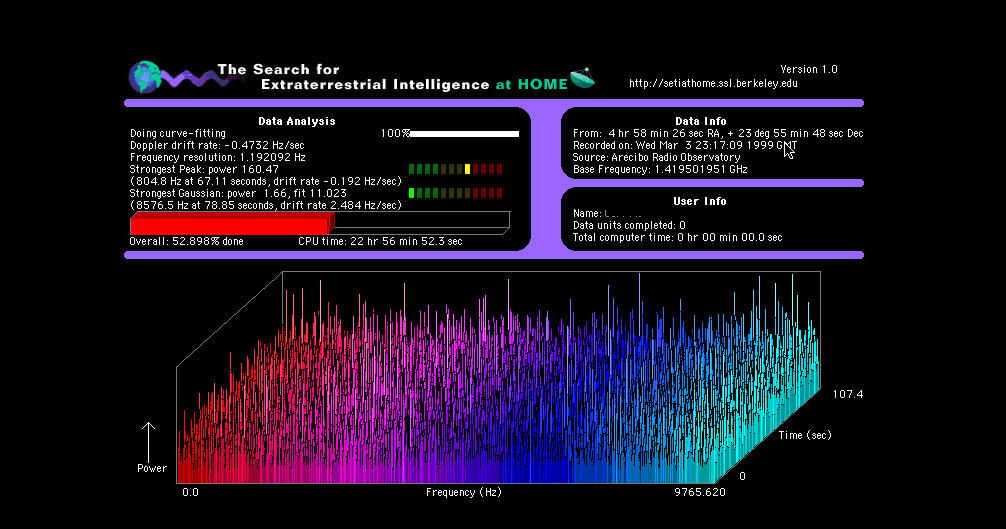This screenshot has height=529, width=1006.
Task: Click the "Frequency resolution: 1.192092 Hz" line
Action: click(x=217, y=157)
